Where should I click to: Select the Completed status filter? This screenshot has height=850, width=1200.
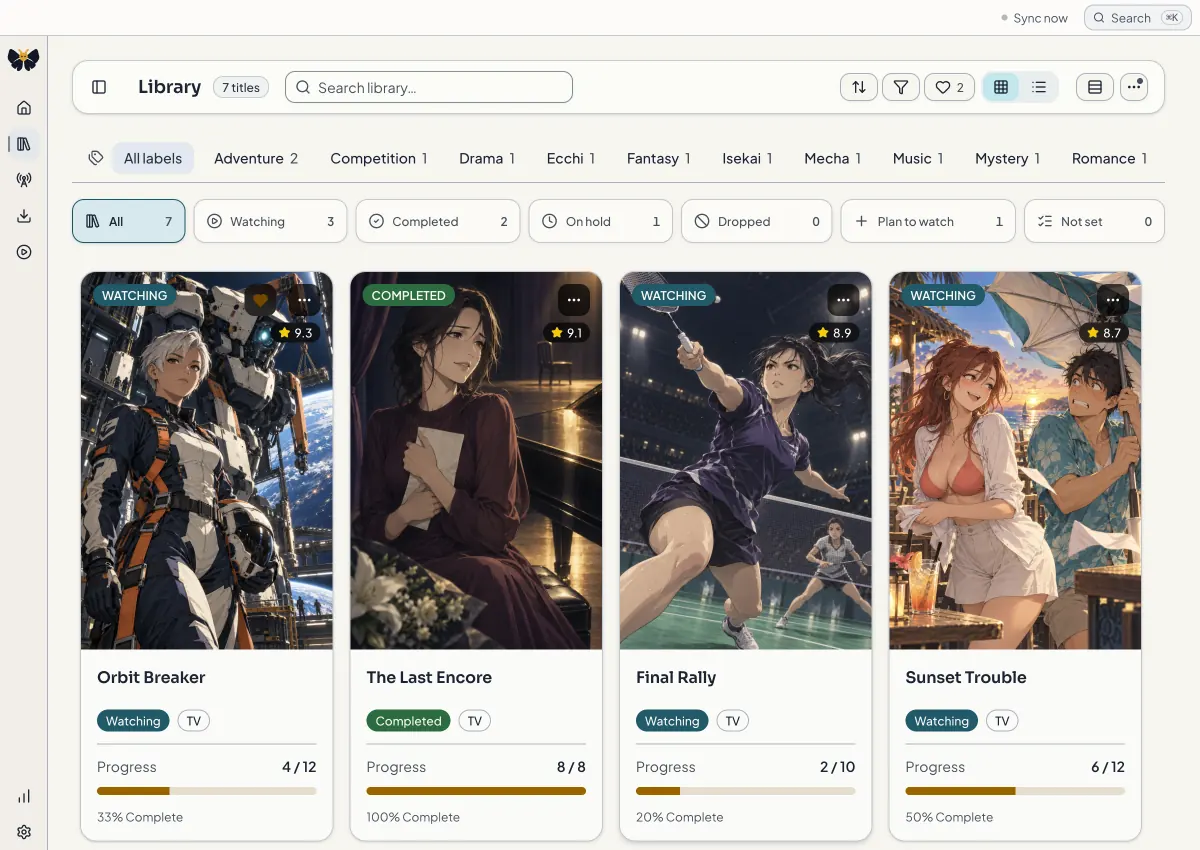tap(438, 221)
